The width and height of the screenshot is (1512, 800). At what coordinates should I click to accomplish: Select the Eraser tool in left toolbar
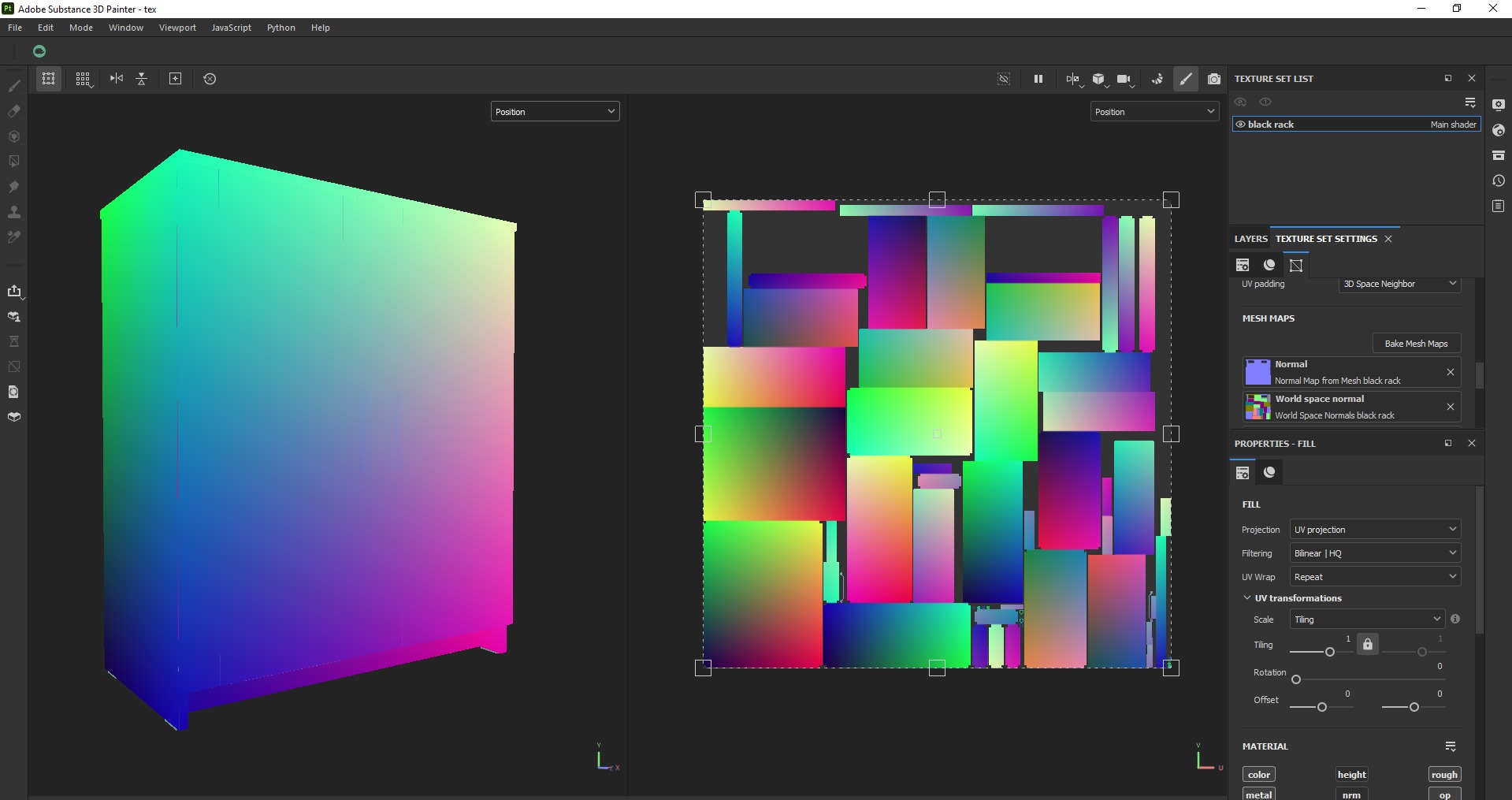coord(14,111)
